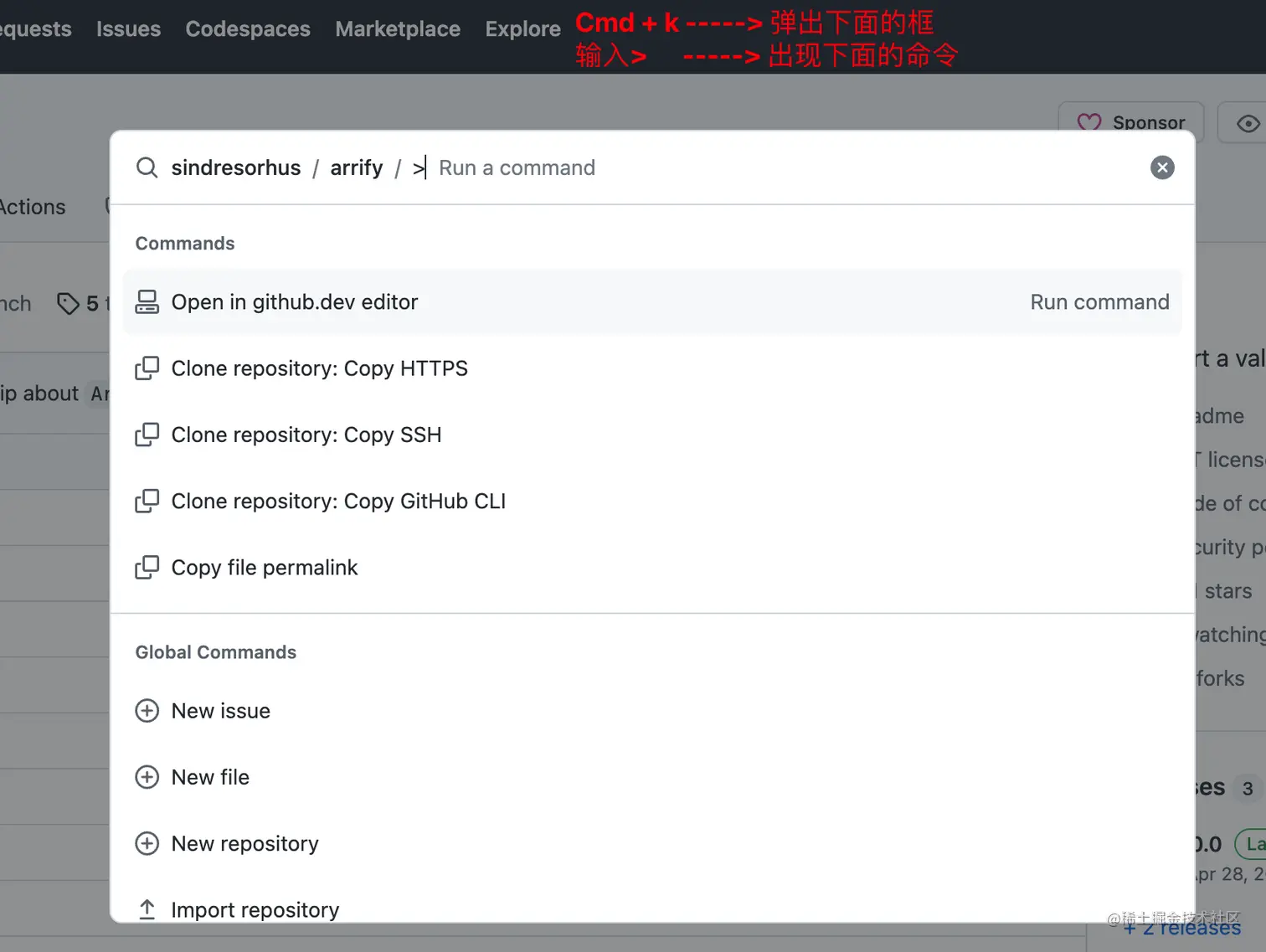Choose 'Clone repository: Copy SSH'
1266x952 pixels.
point(652,435)
